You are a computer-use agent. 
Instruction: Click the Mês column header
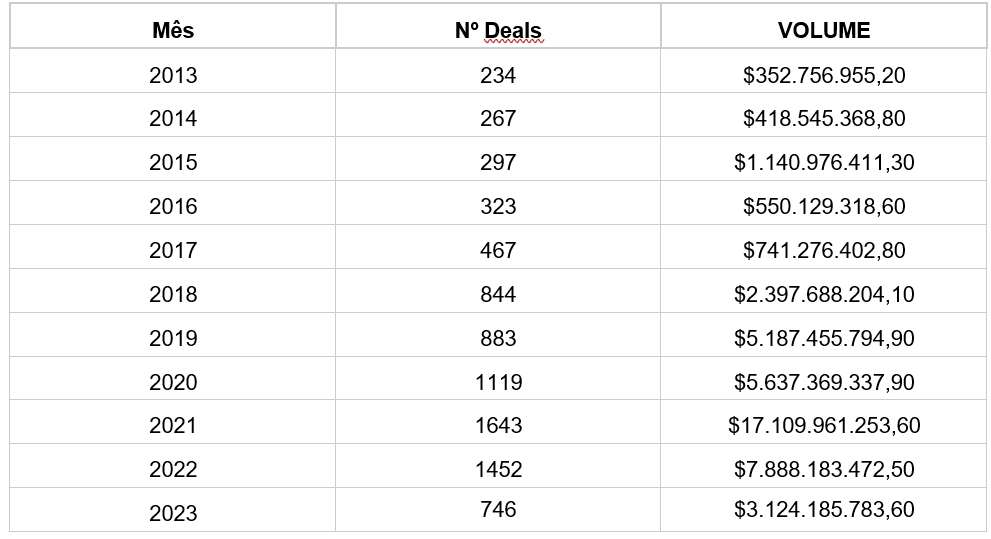pos(173,30)
